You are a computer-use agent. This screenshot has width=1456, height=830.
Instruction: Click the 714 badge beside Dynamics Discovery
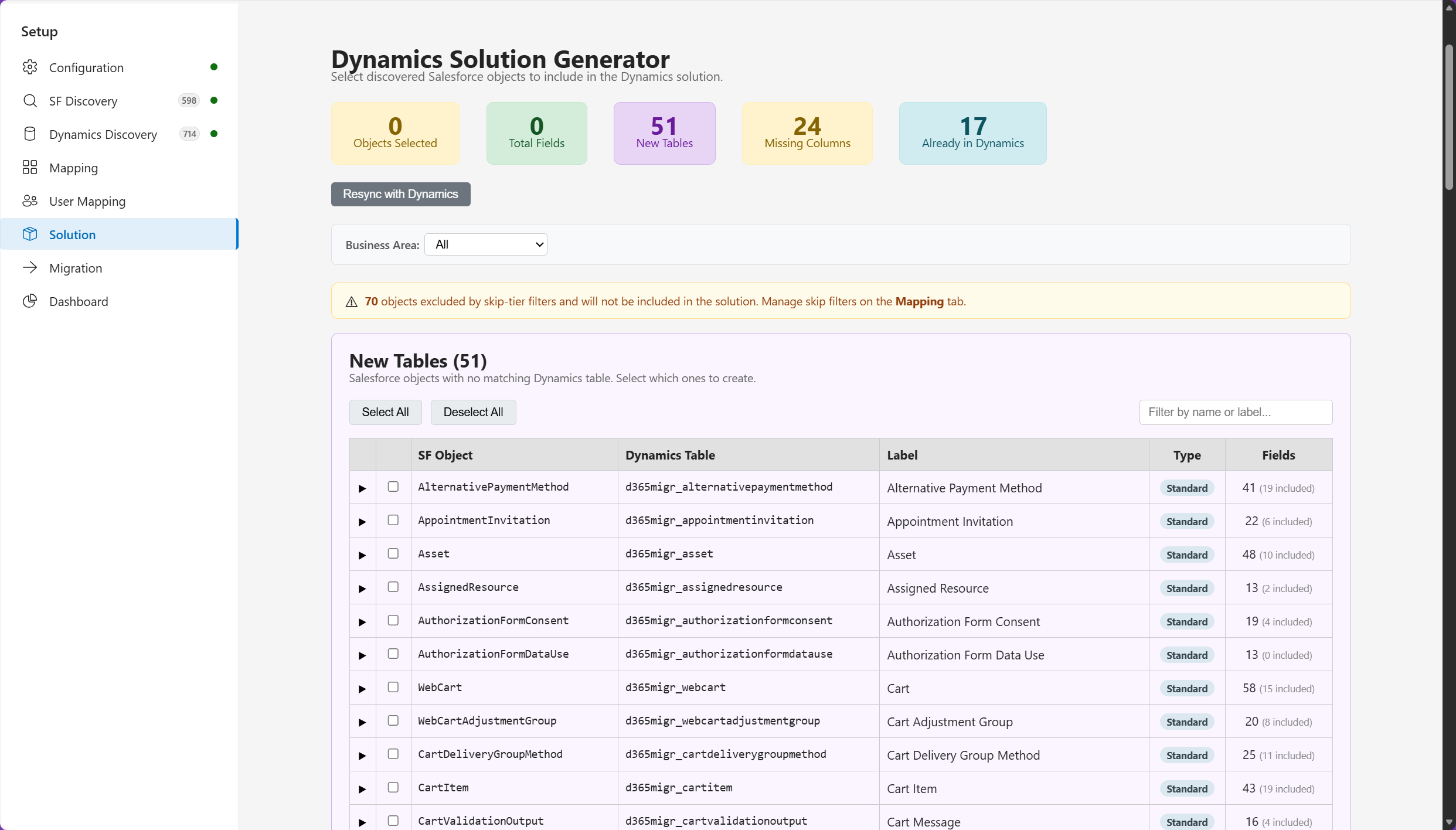pos(189,134)
